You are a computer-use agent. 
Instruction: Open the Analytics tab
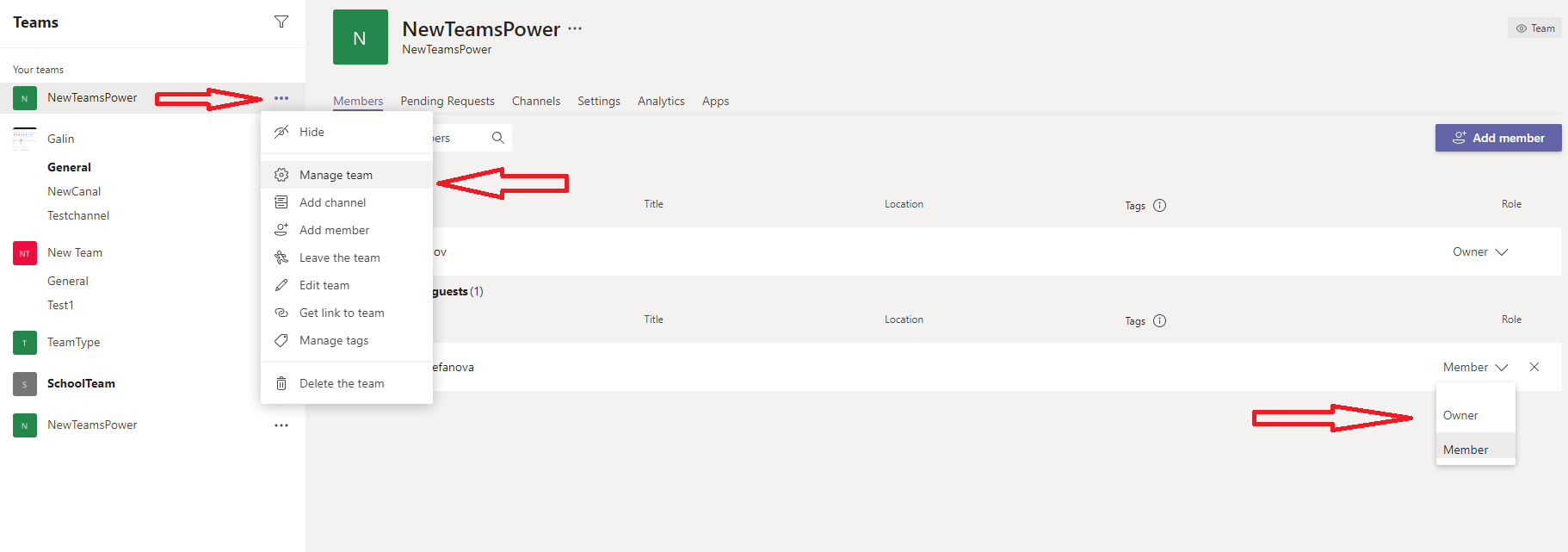(661, 101)
